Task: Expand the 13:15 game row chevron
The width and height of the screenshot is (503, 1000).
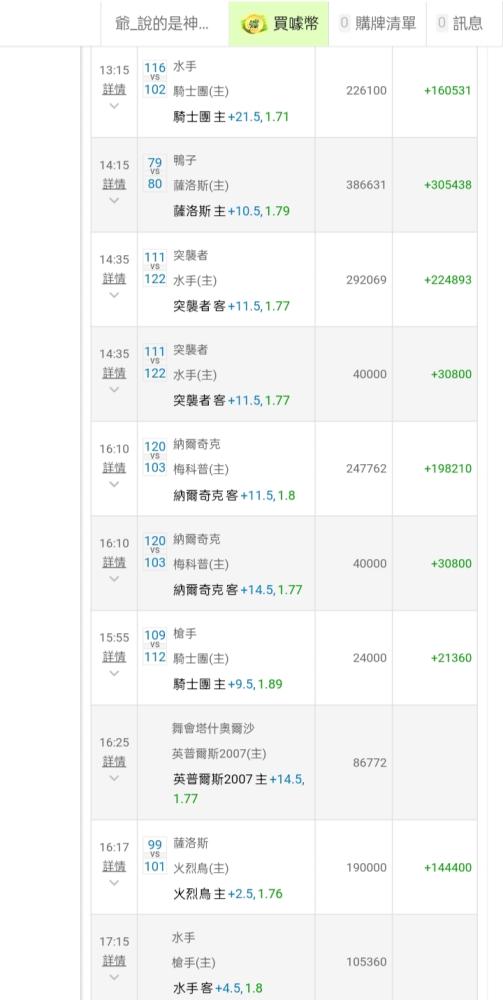Action: pyautogui.click(x=114, y=106)
